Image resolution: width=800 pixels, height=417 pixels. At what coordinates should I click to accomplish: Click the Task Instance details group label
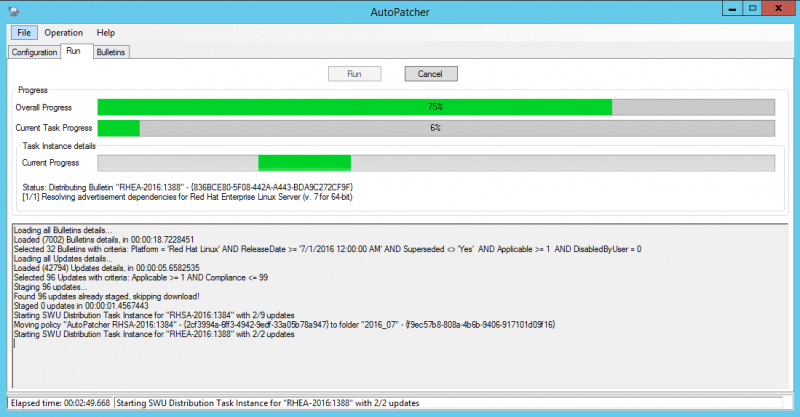click(x=59, y=146)
